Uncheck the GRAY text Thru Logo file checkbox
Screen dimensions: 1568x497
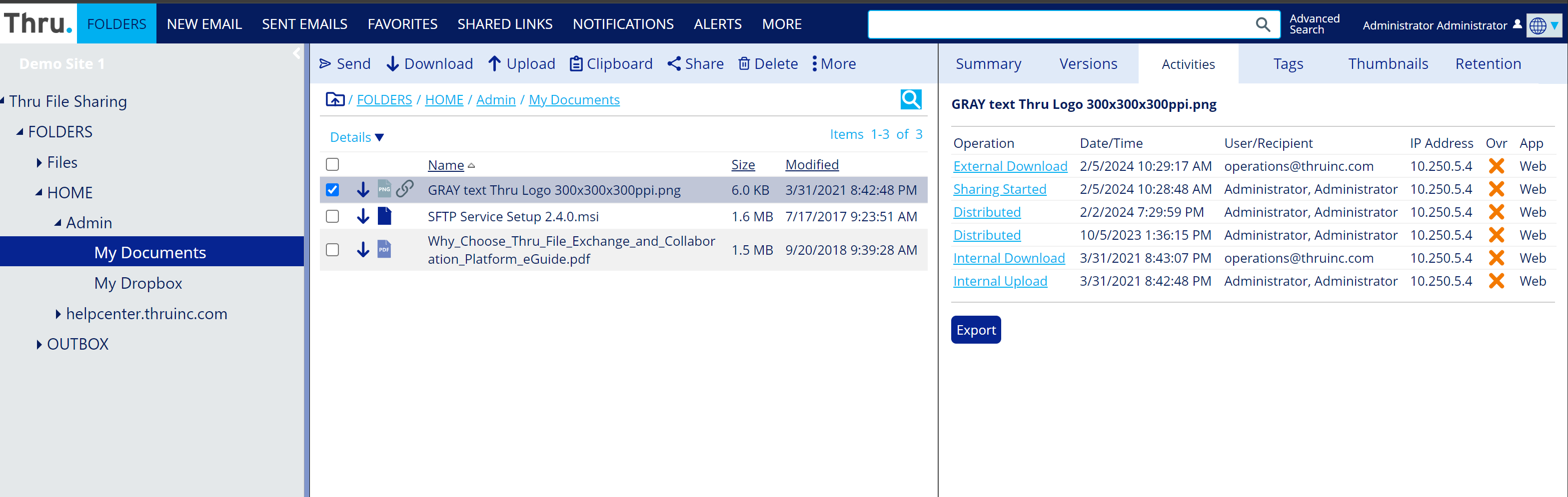[332, 190]
